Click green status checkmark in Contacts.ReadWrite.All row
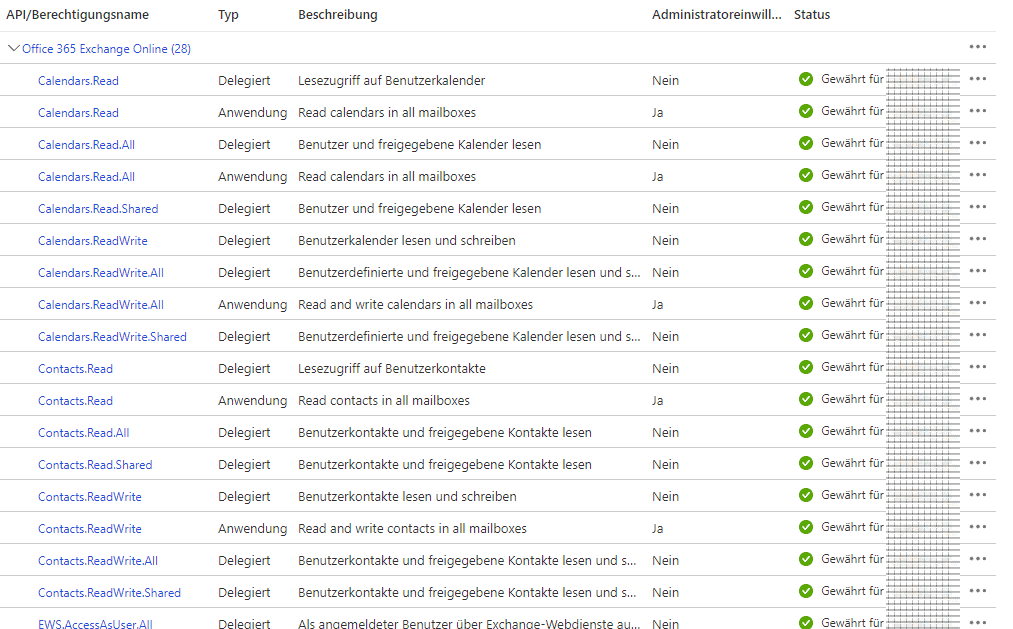The image size is (1013, 629). pyautogui.click(x=806, y=560)
